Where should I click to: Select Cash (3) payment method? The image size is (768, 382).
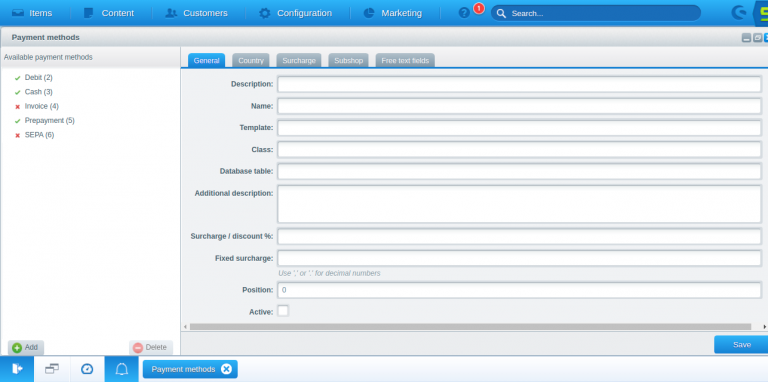[39, 92]
